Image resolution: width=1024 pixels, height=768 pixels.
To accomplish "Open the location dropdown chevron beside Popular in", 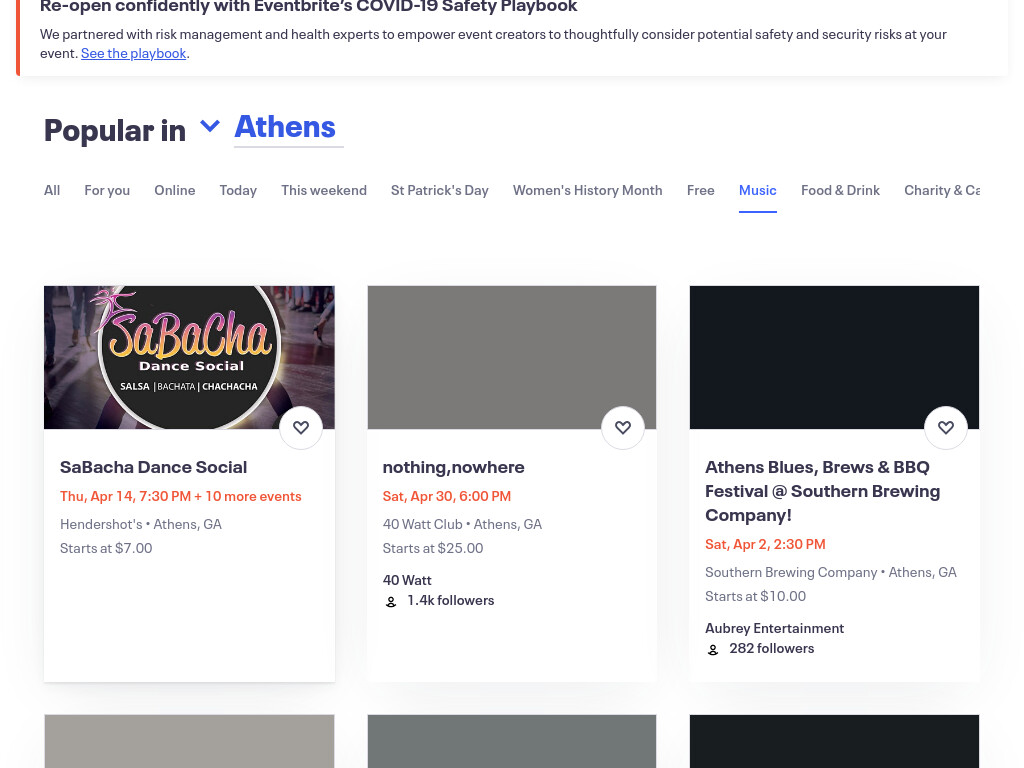I will click(x=210, y=125).
